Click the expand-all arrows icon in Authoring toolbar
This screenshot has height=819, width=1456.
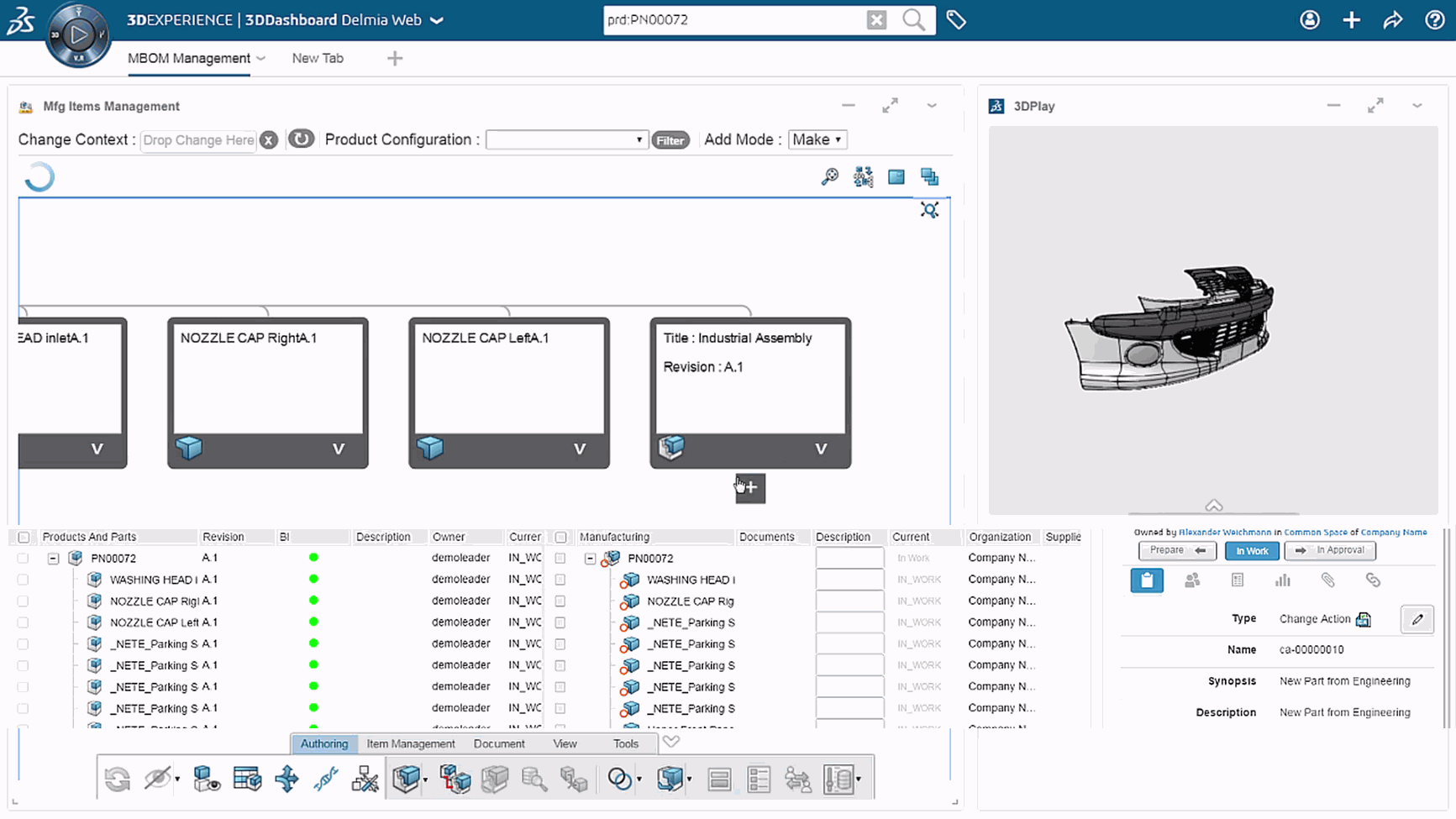pos(286,779)
